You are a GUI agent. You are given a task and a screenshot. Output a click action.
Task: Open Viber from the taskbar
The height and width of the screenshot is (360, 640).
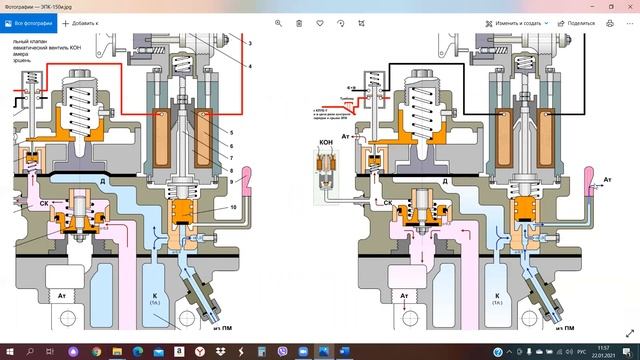click(x=282, y=351)
